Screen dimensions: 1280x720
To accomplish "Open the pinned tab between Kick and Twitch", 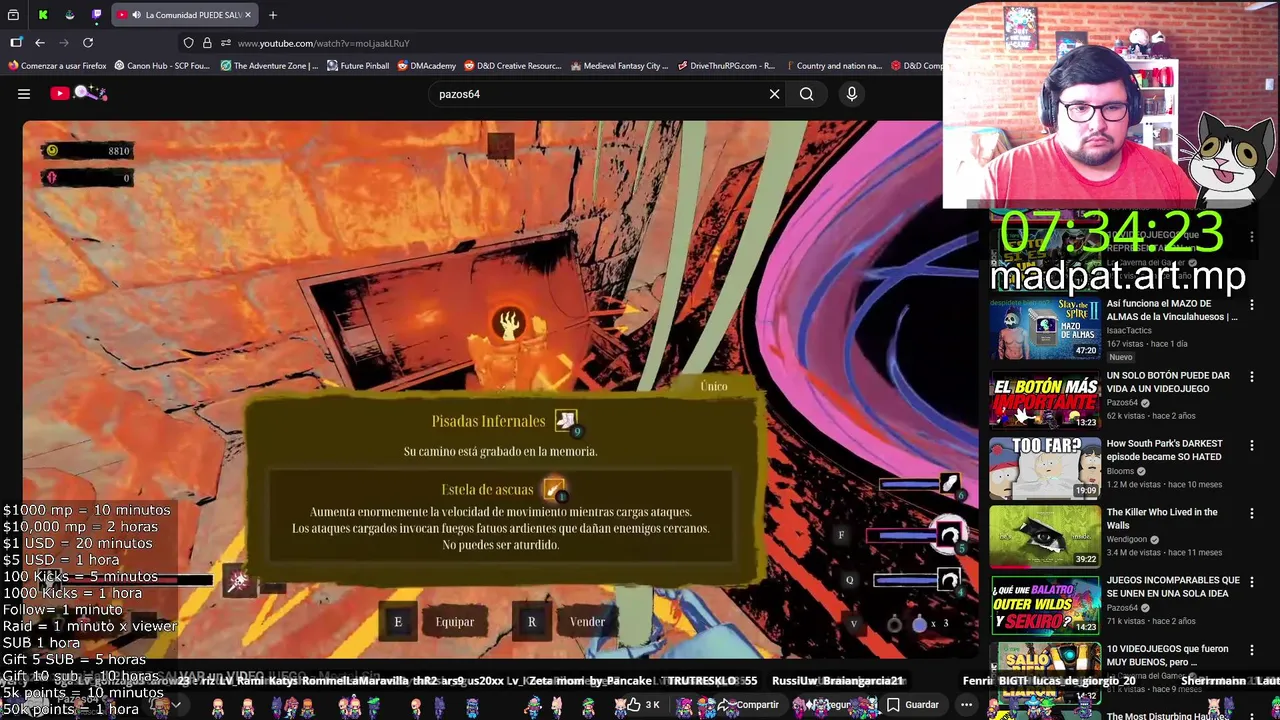I will click(x=69, y=15).
